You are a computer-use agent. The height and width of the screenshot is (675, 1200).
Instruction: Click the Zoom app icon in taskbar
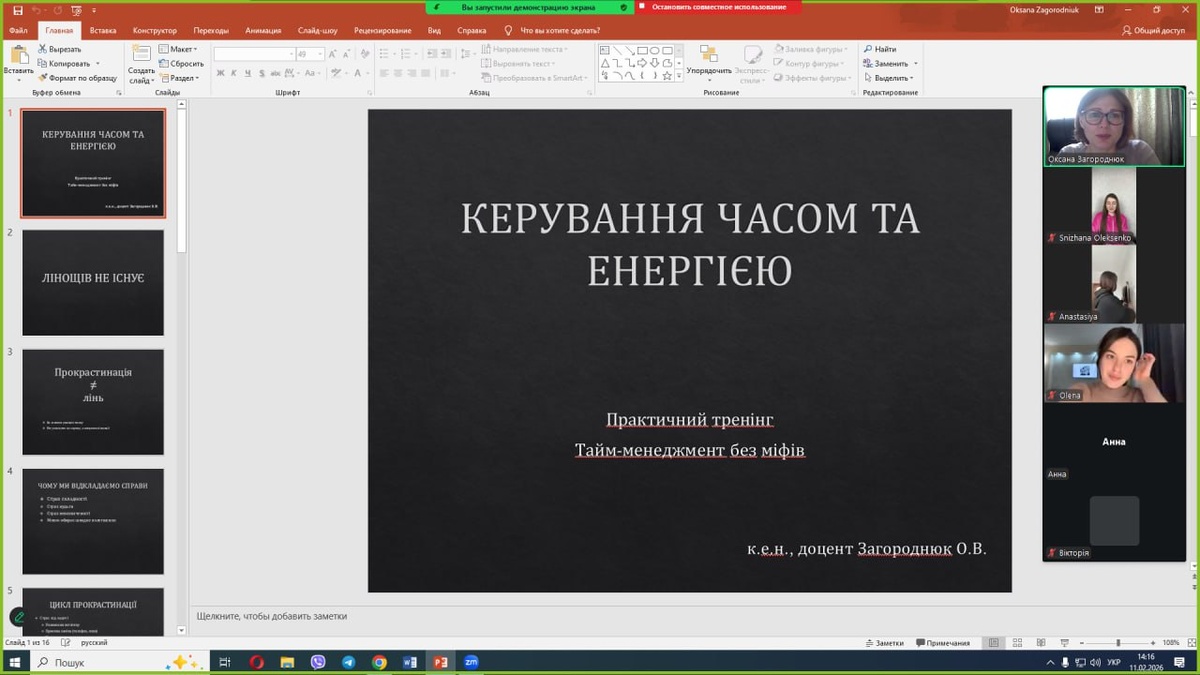click(x=471, y=662)
